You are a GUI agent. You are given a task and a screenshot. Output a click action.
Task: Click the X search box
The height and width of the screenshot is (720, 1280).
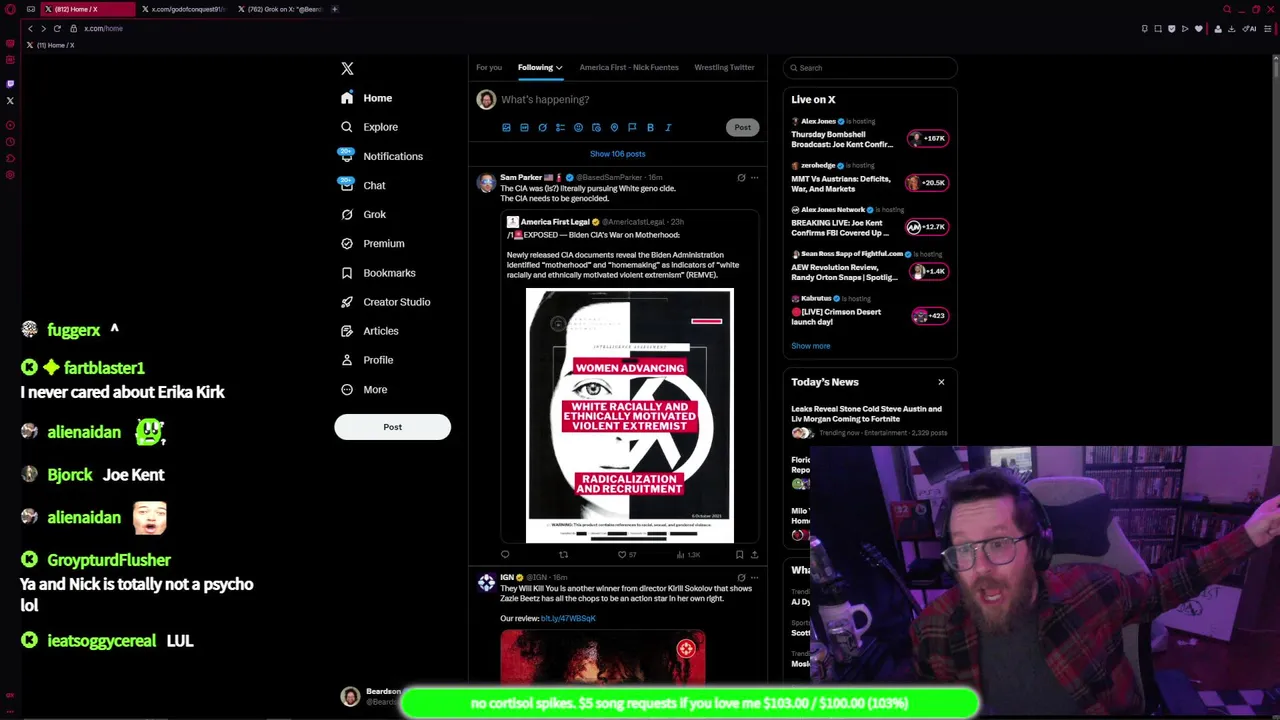pyautogui.click(x=870, y=68)
